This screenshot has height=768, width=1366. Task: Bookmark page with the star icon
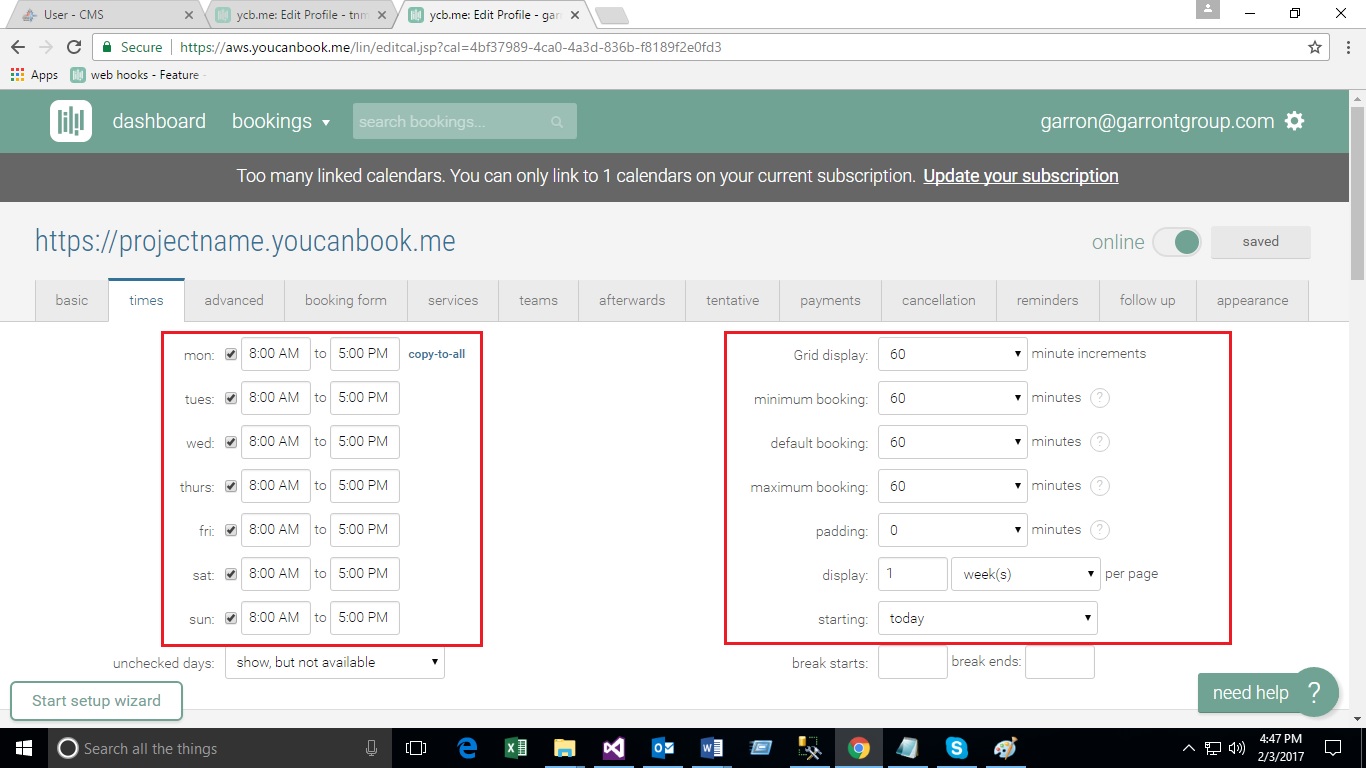[1315, 47]
